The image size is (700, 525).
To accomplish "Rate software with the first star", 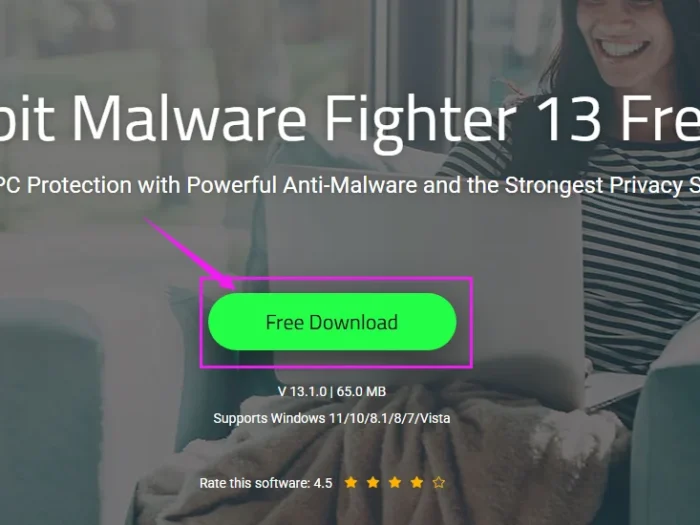I will click(x=351, y=483).
